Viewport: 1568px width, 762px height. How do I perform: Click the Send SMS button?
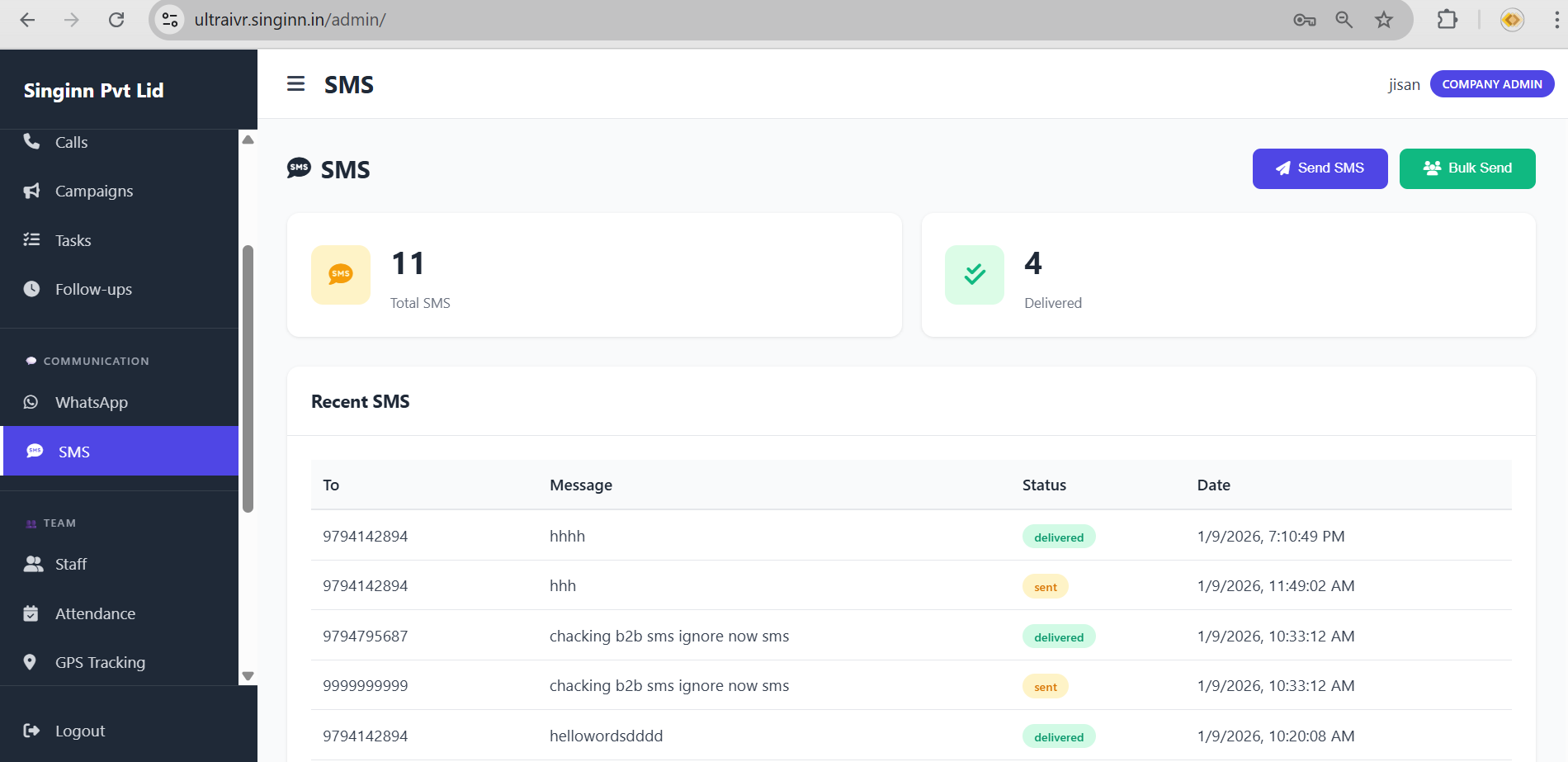pyautogui.click(x=1320, y=168)
